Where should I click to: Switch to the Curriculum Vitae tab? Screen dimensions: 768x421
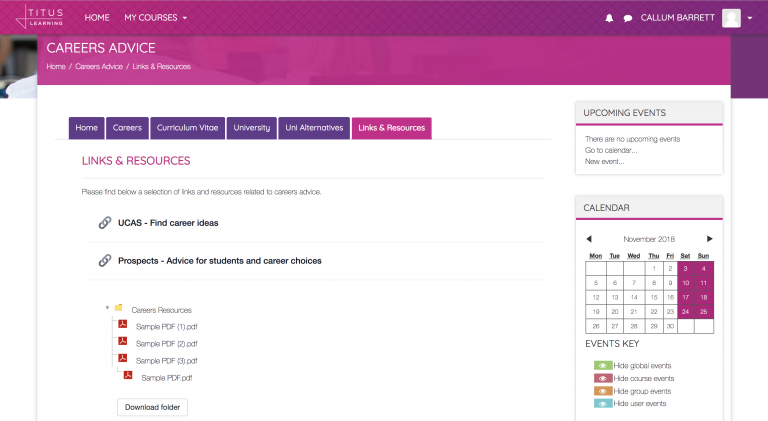point(187,128)
